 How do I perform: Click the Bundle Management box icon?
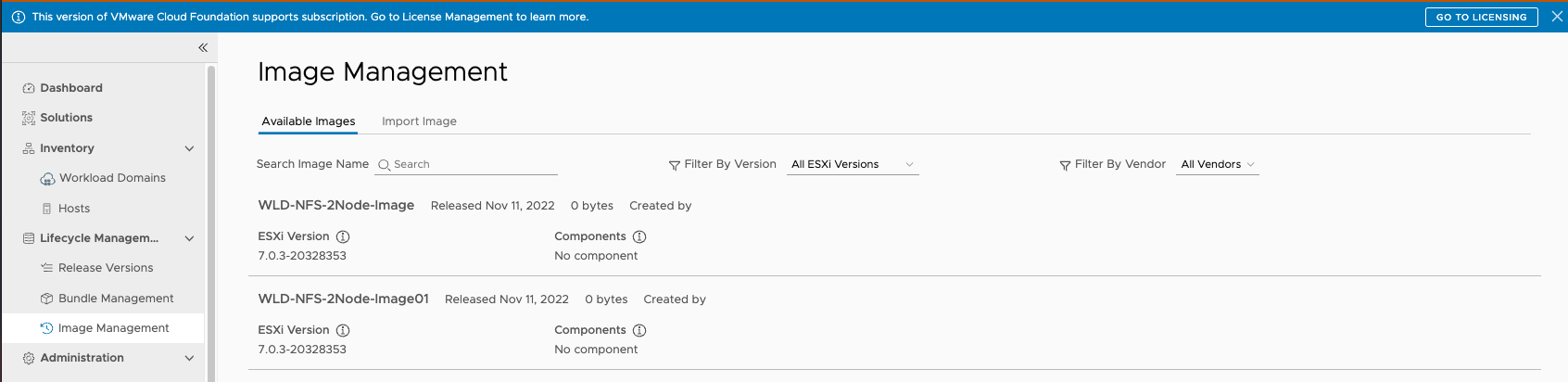pos(47,299)
